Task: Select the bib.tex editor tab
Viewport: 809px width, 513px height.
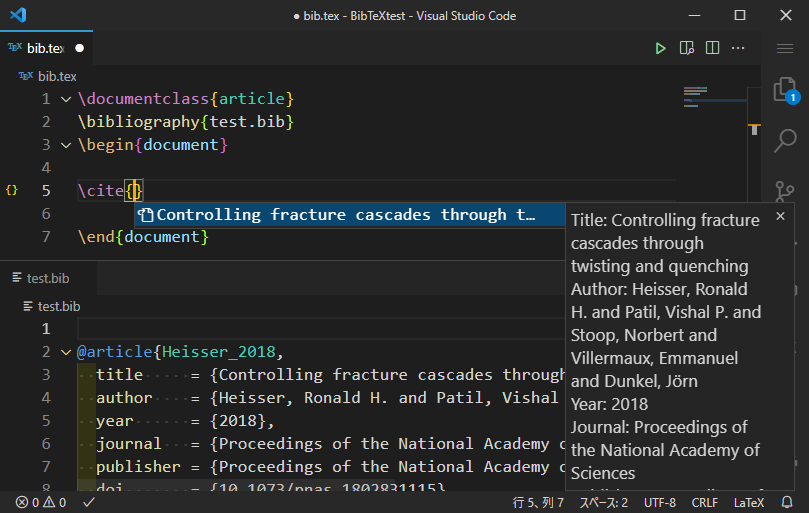Action: tap(44, 48)
